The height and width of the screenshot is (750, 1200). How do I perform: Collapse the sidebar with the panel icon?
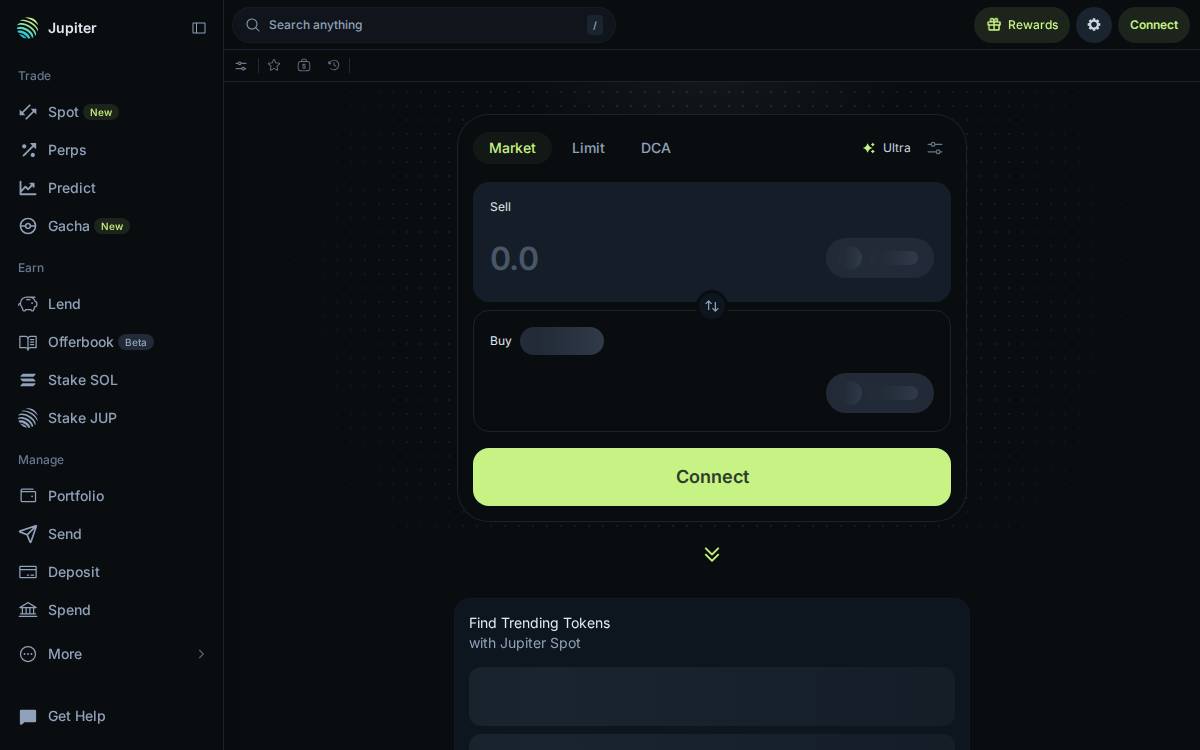tap(199, 28)
